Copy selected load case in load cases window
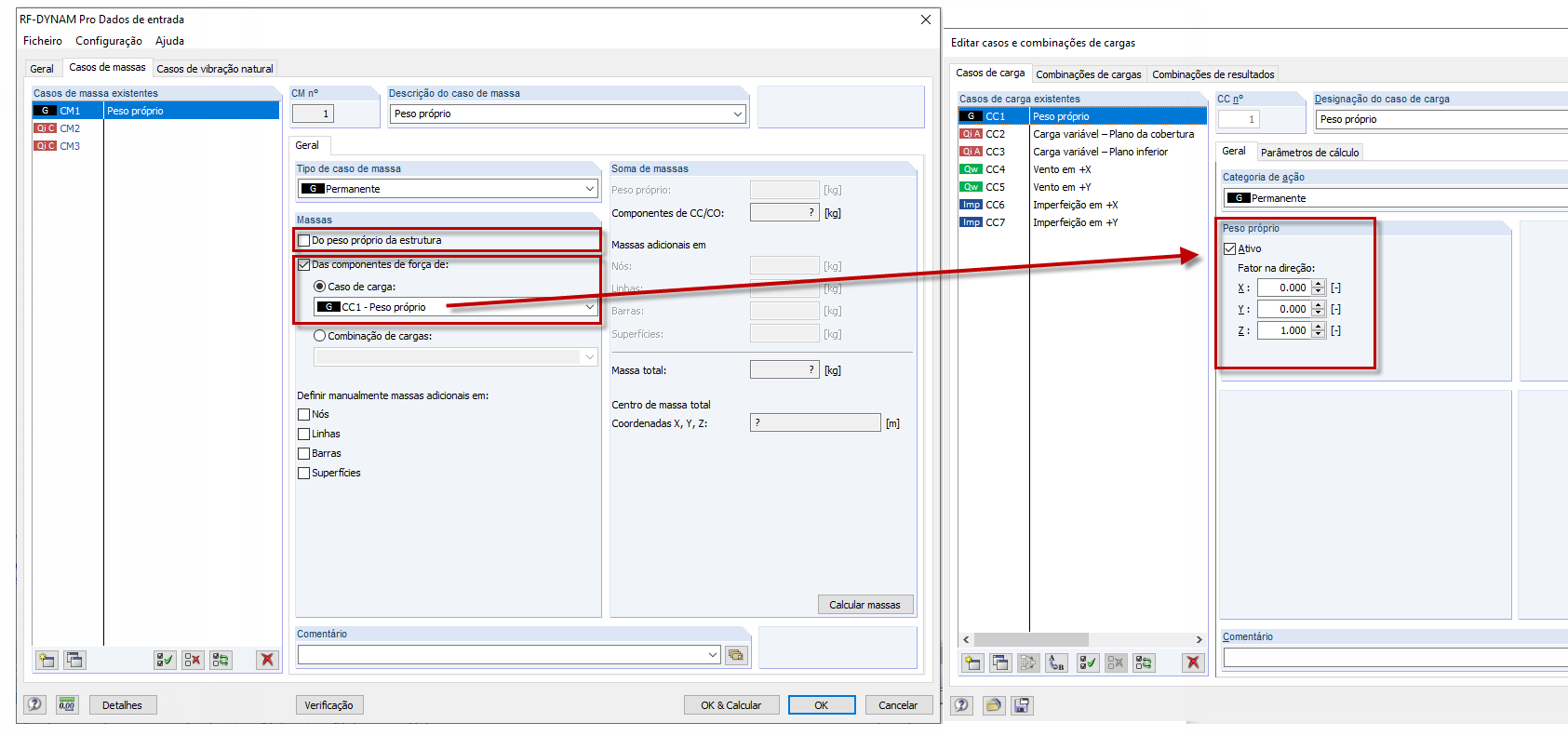This screenshot has width=1568, height=736. click(x=1000, y=662)
